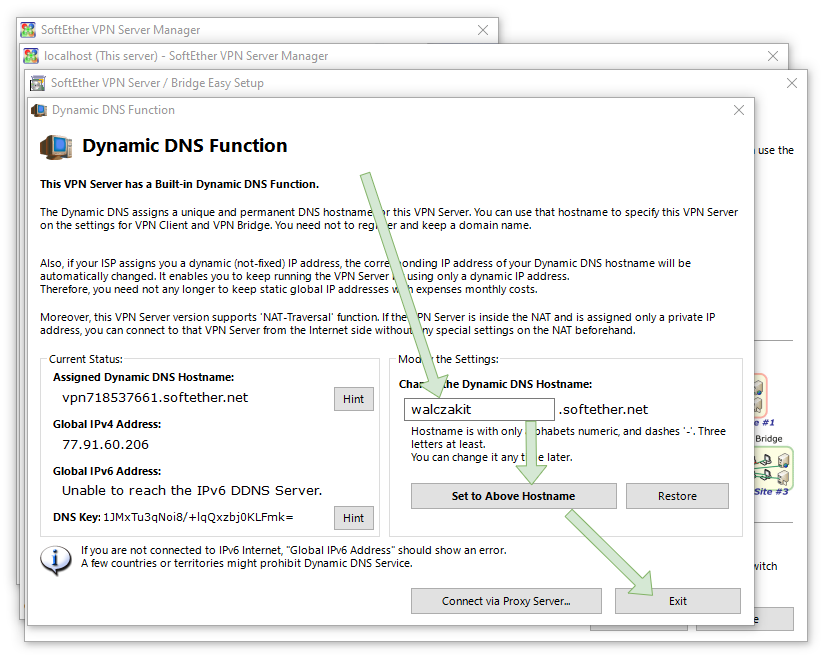Select the Site #1 connection icon on the right
Image resolution: width=831 pixels, height=666 pixels.
coord(759,396)
